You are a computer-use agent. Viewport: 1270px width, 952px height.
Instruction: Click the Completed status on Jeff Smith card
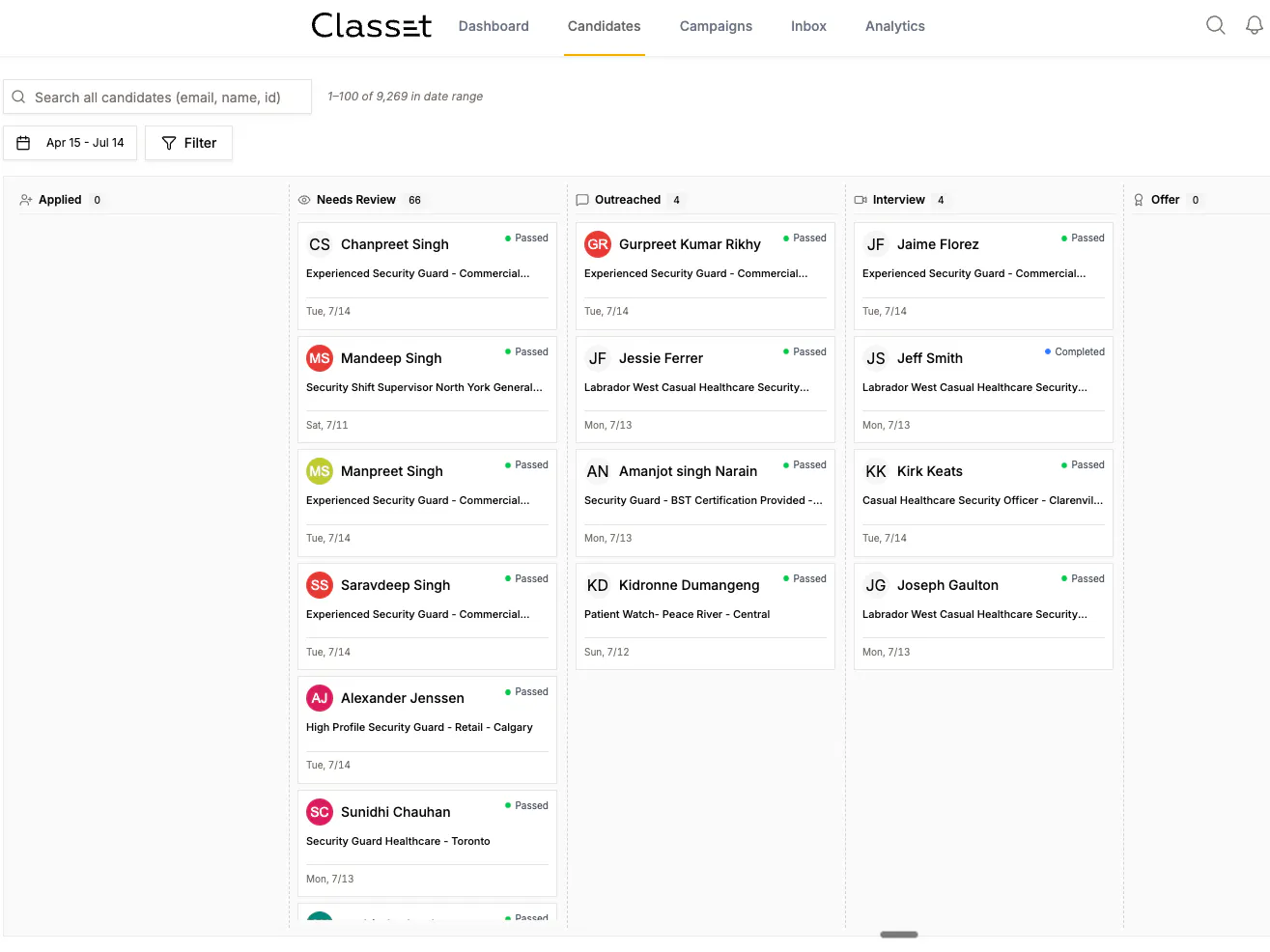tap(1074, 351)
